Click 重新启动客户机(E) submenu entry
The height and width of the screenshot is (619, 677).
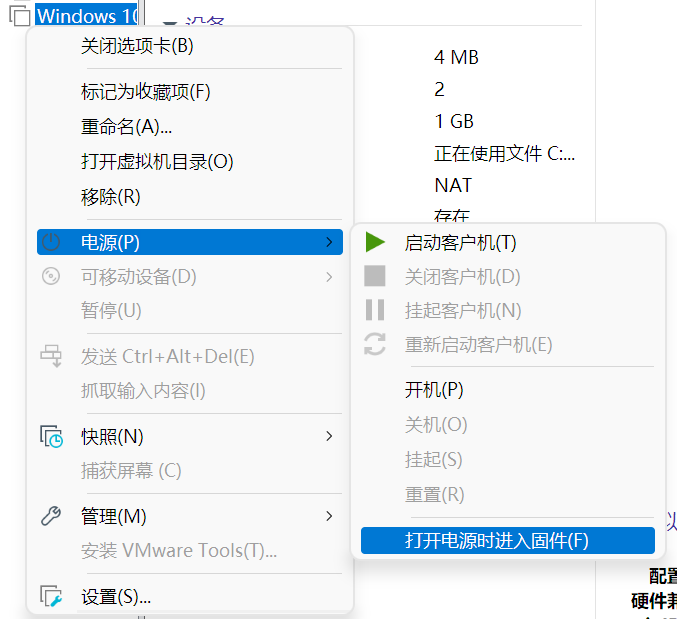(508, 344)
